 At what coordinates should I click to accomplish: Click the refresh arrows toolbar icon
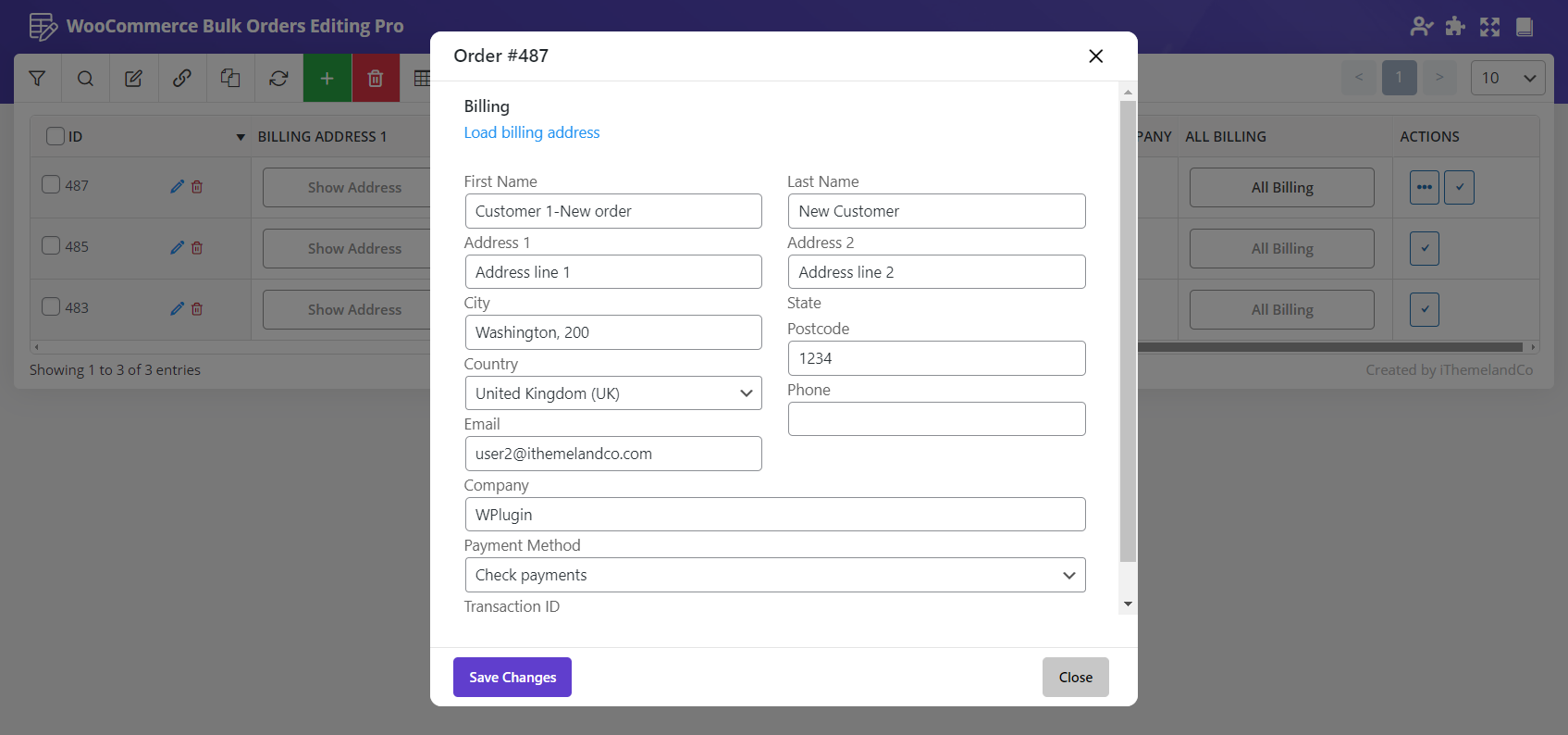pos(278,79)
